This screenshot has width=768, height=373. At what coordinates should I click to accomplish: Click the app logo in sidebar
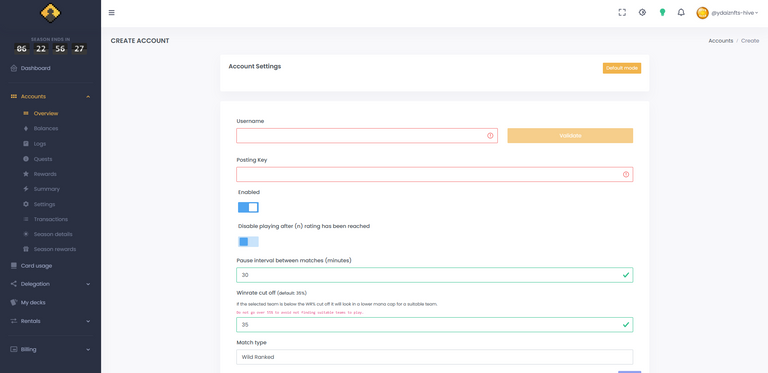(50, 13)
